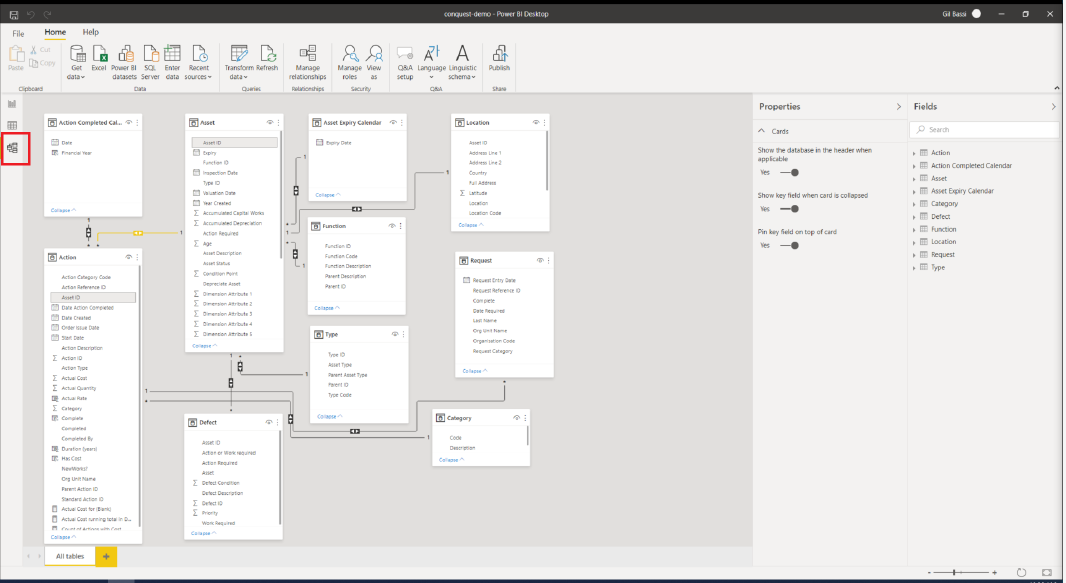The image size is (1066, 583).
Task: Refresh the data model
Action: coord(267,58)
